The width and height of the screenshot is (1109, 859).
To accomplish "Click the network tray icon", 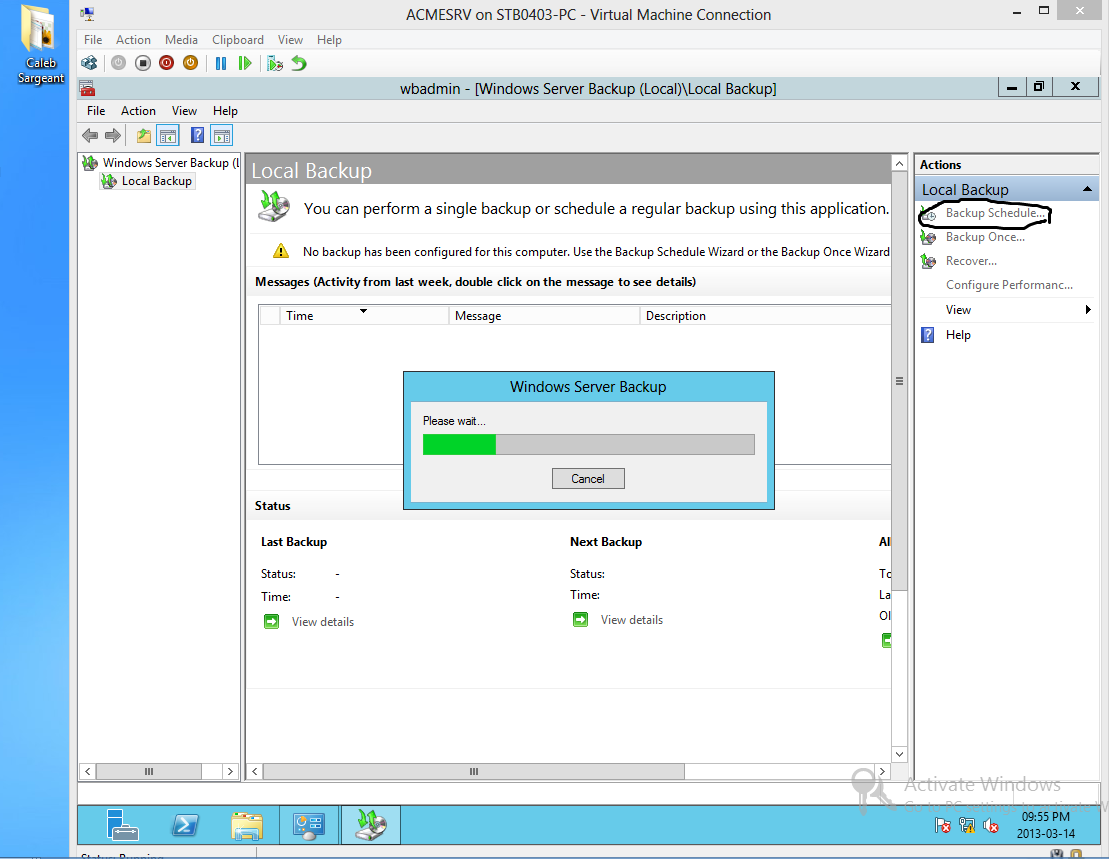I will 967,825.
